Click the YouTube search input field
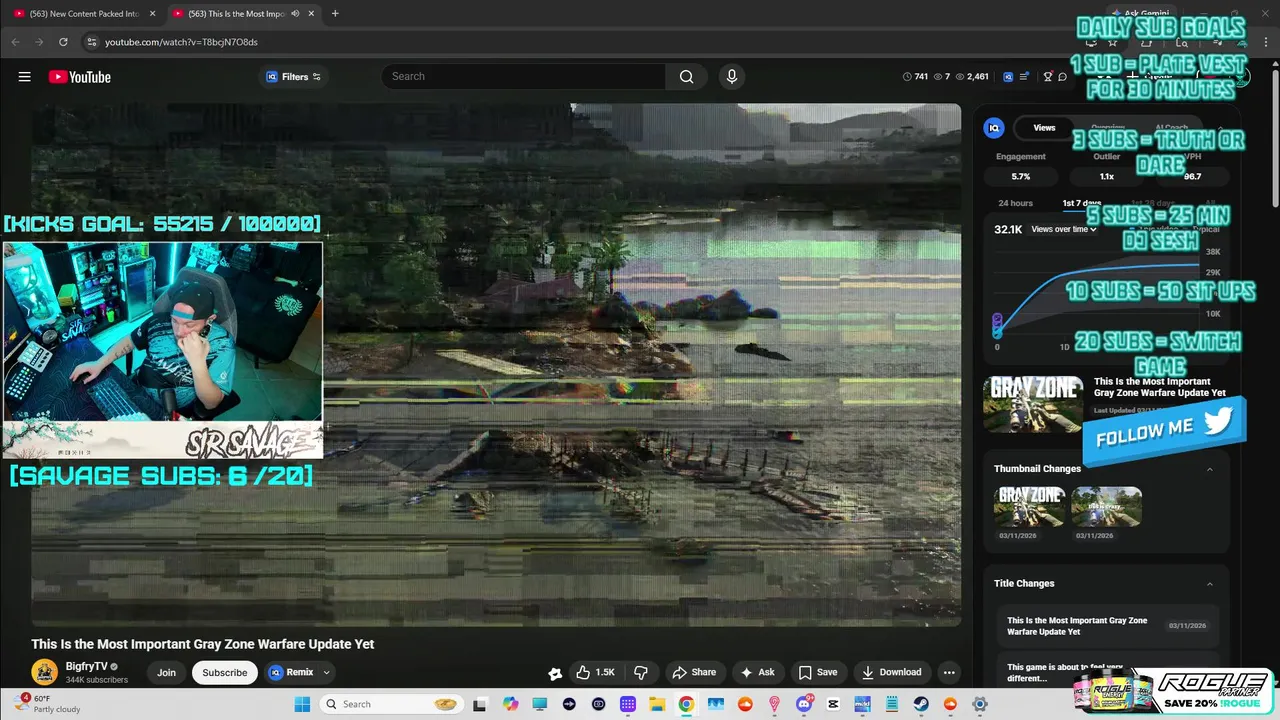1280x720 pixels. (x=523, y=76)
